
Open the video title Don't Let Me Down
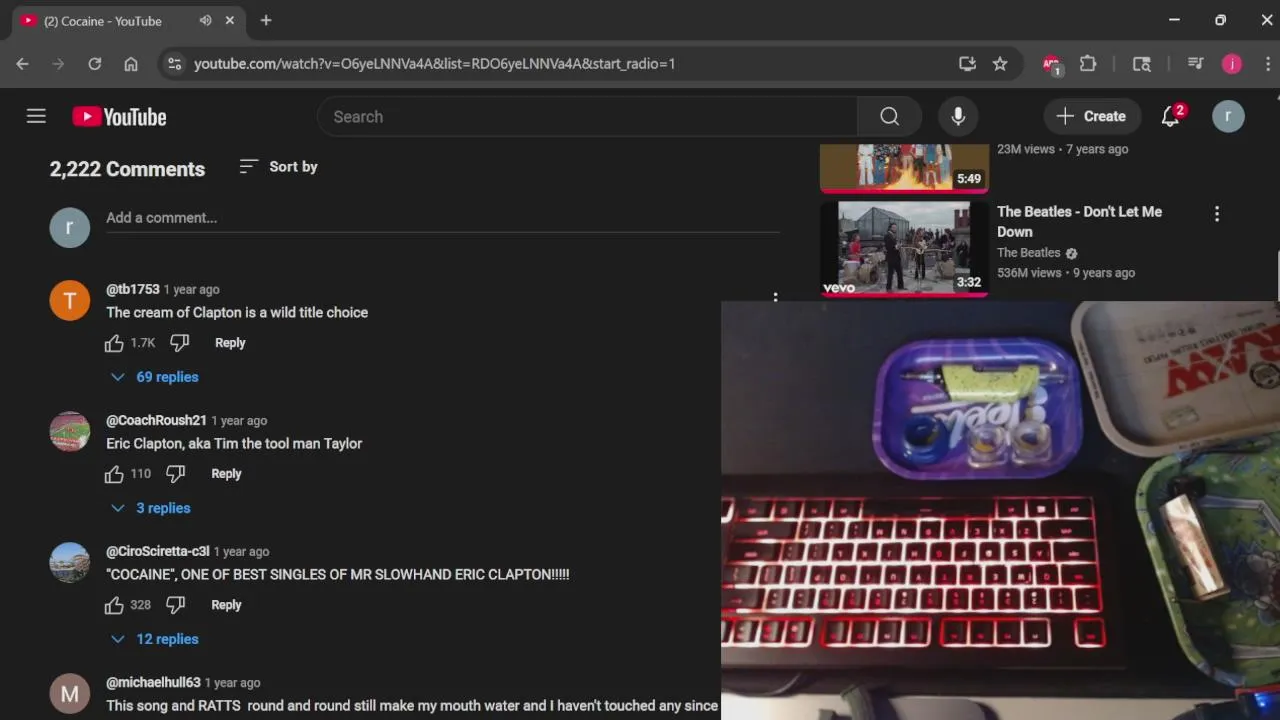coord(1079,221)
